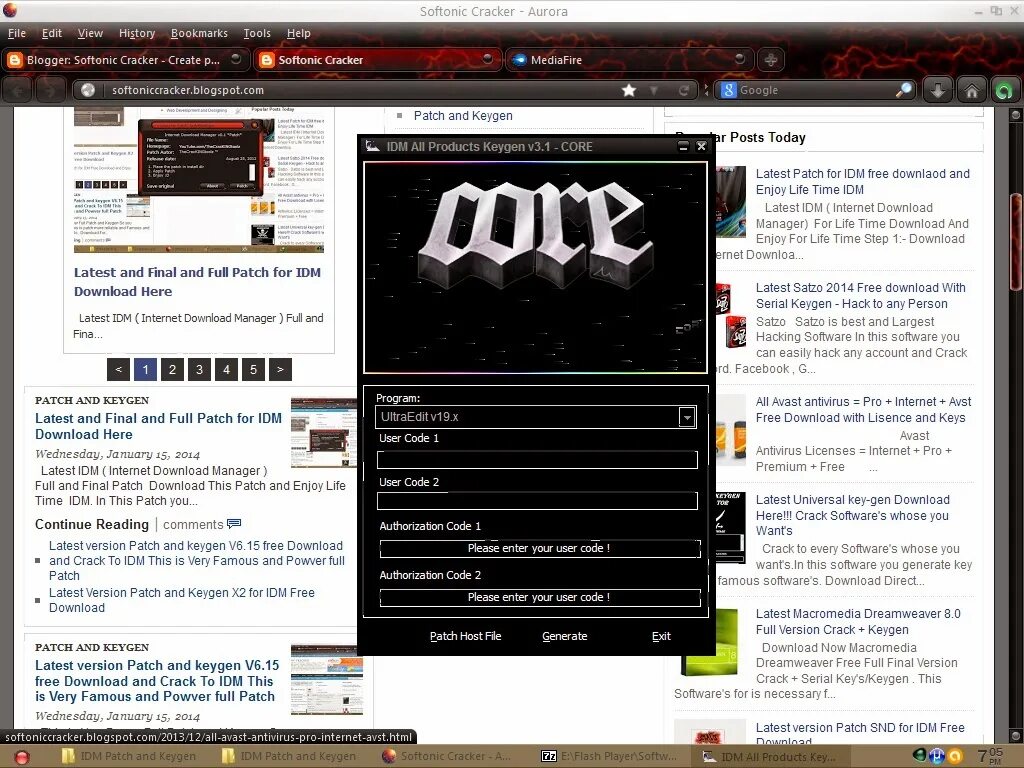
Task: Open the Edit menu
Action: [52, 33]
